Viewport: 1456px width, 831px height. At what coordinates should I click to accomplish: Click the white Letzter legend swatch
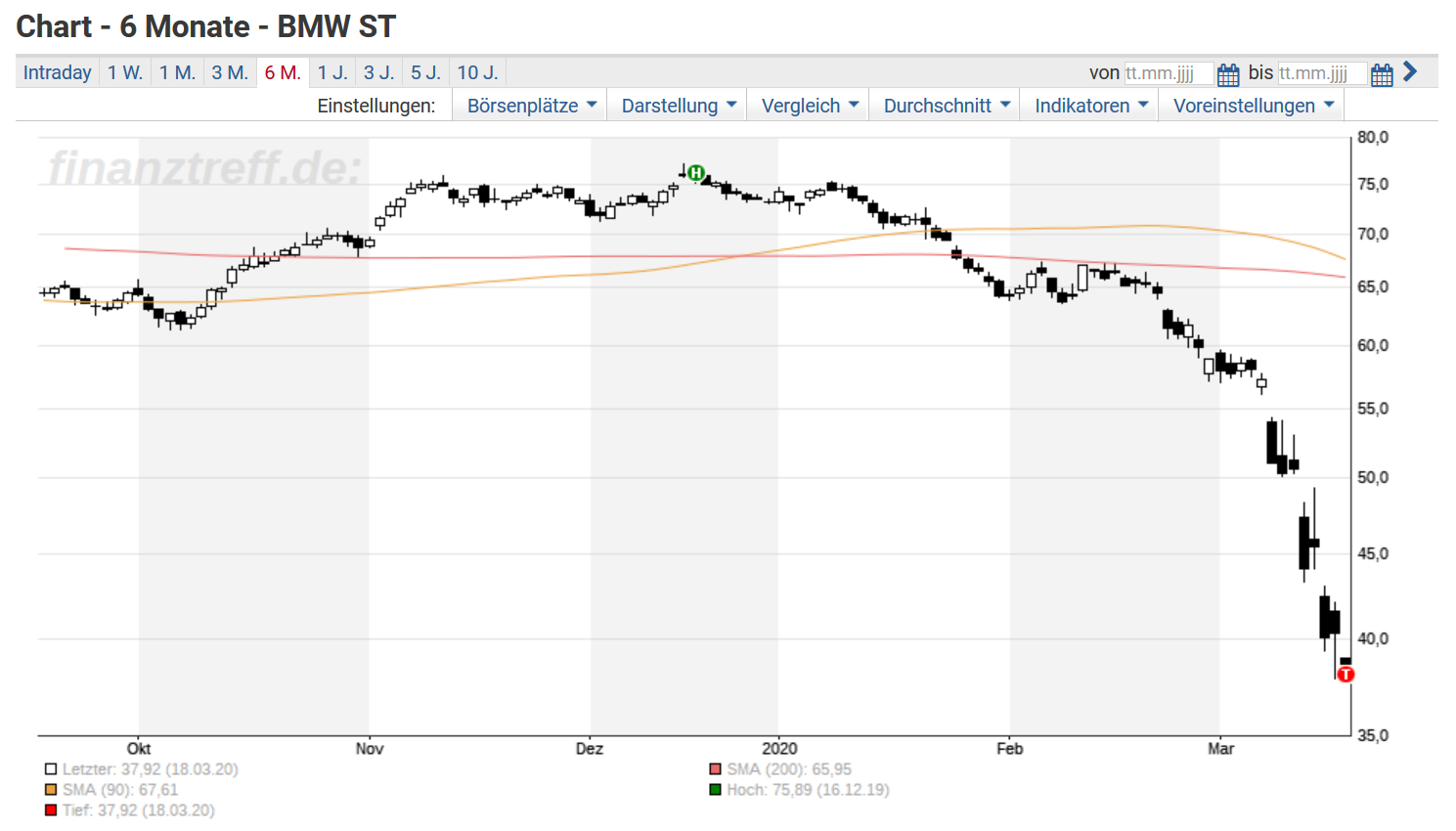click(x=51, y=769)
